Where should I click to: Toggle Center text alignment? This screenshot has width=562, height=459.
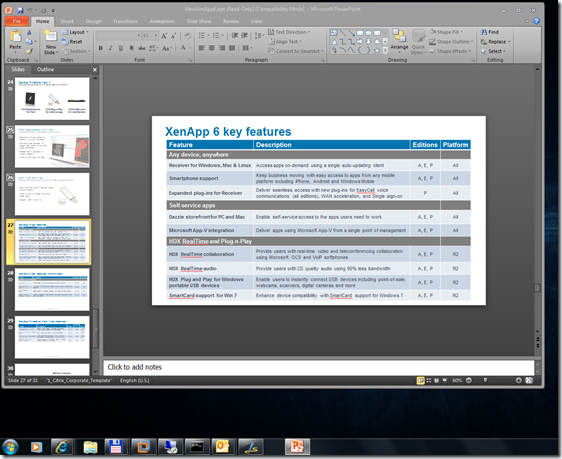click(212, 48)
